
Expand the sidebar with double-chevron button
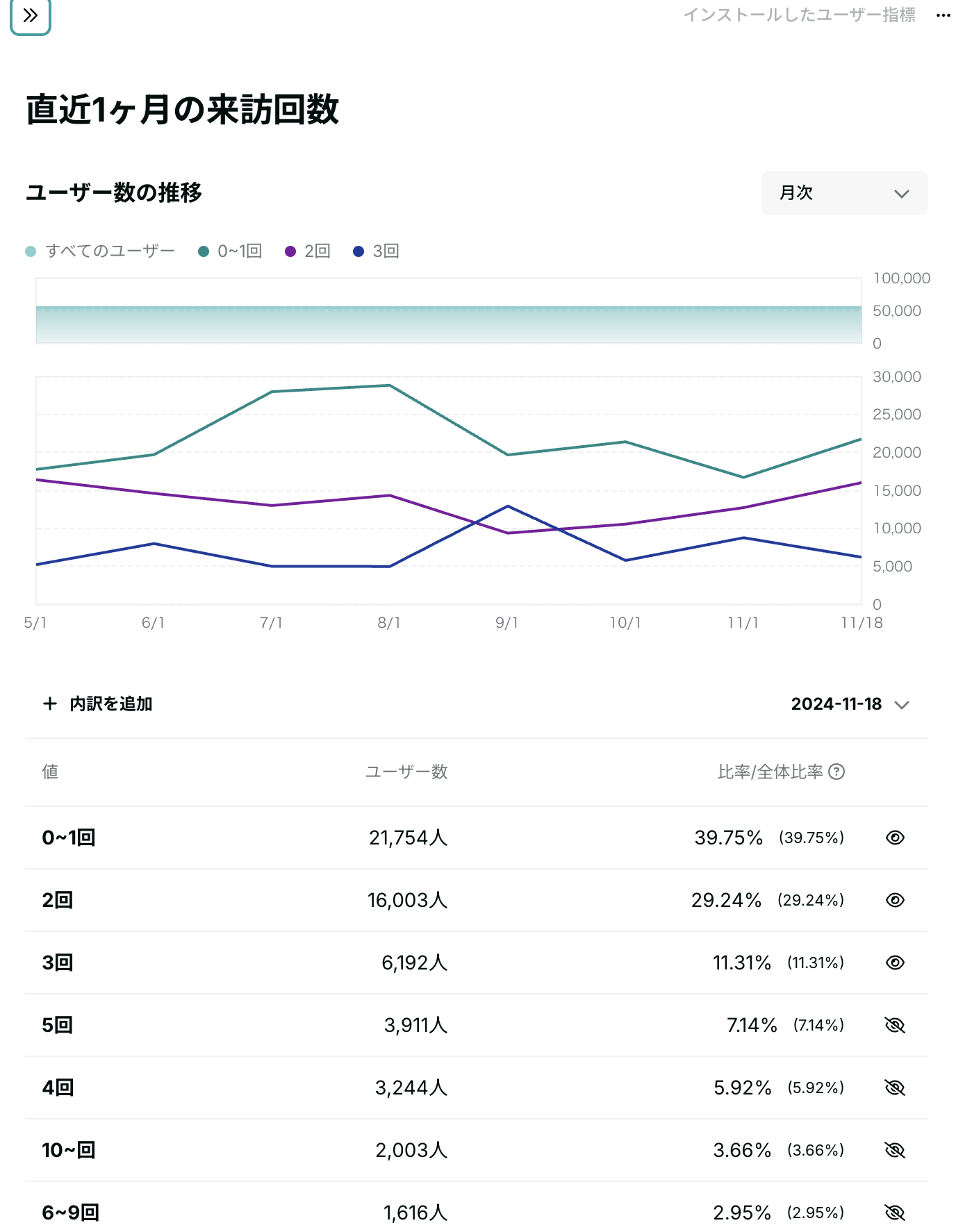[31, 16]
